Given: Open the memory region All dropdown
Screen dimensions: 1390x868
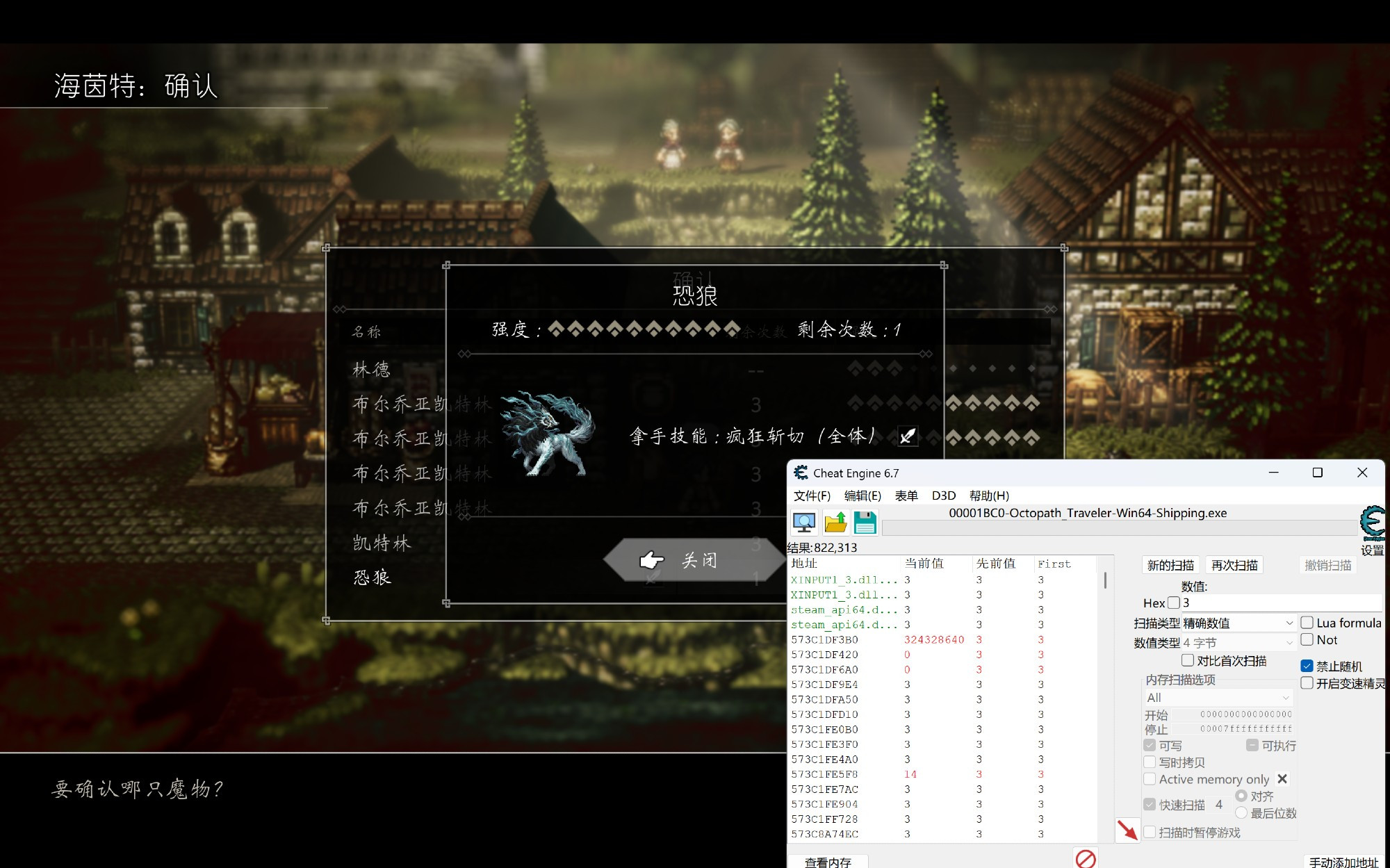Looking at the screenshot, I should (x=1218, y=697).
